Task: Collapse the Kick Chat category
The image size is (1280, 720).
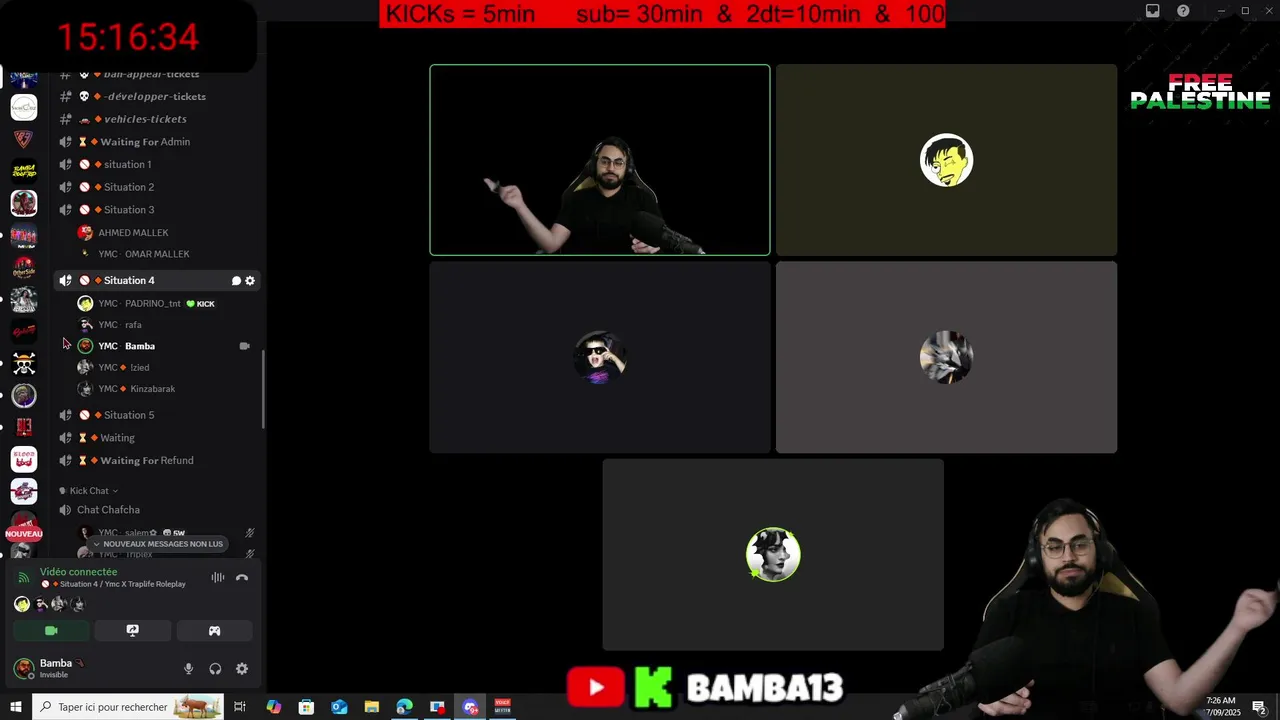Action: [88, 491]
